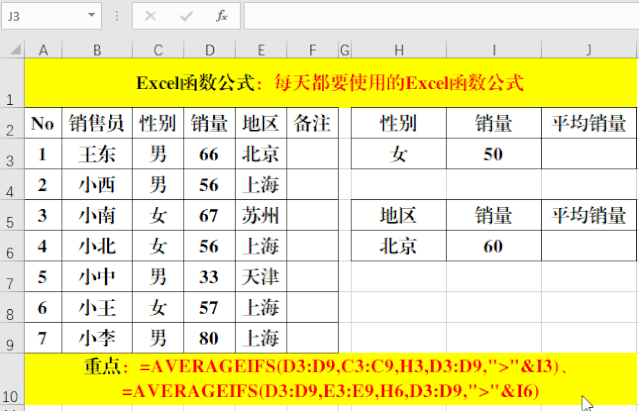
Task: Click the cell containing '小中'
Action: click(x=97, y=276)
